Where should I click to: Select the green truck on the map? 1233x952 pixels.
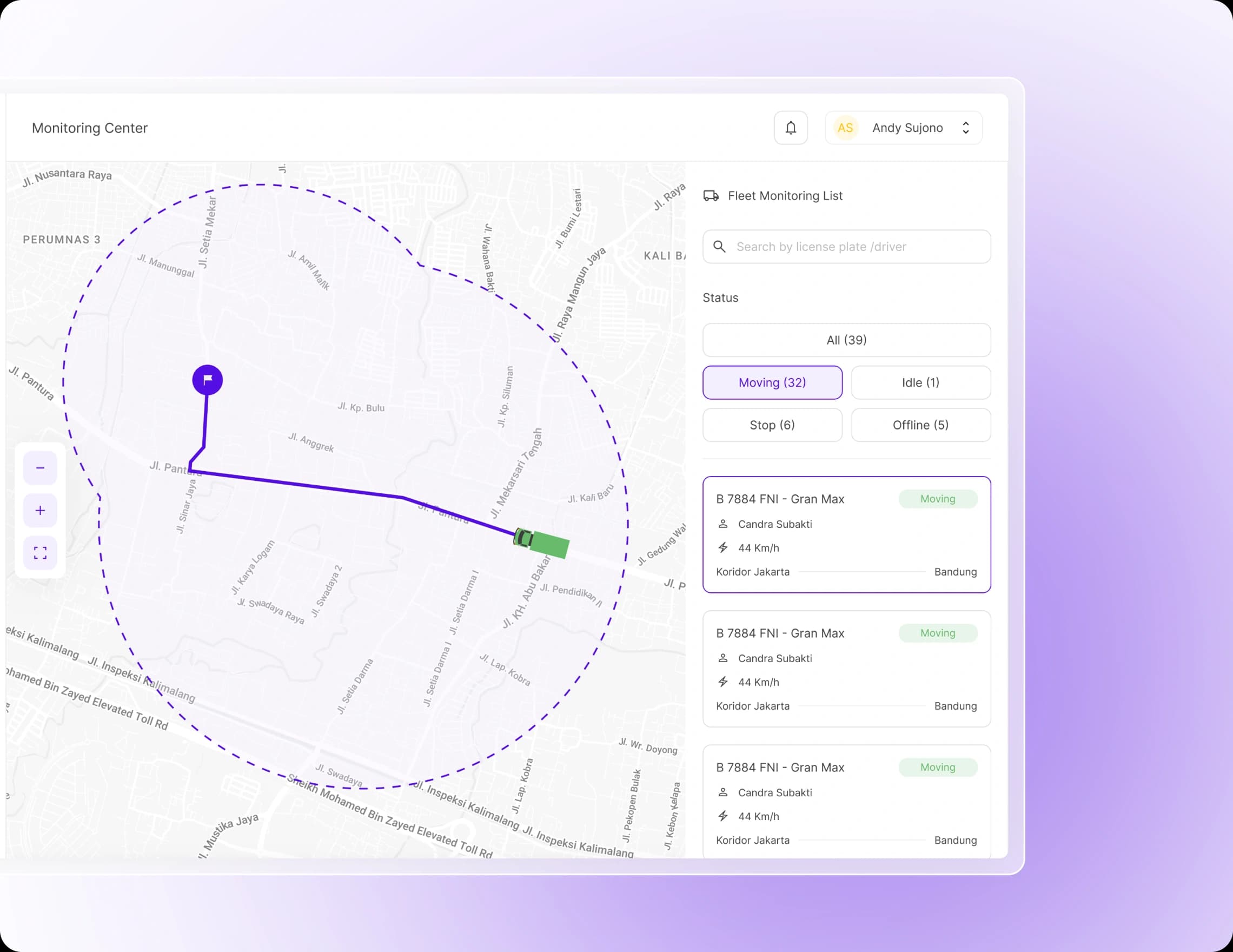541,543
